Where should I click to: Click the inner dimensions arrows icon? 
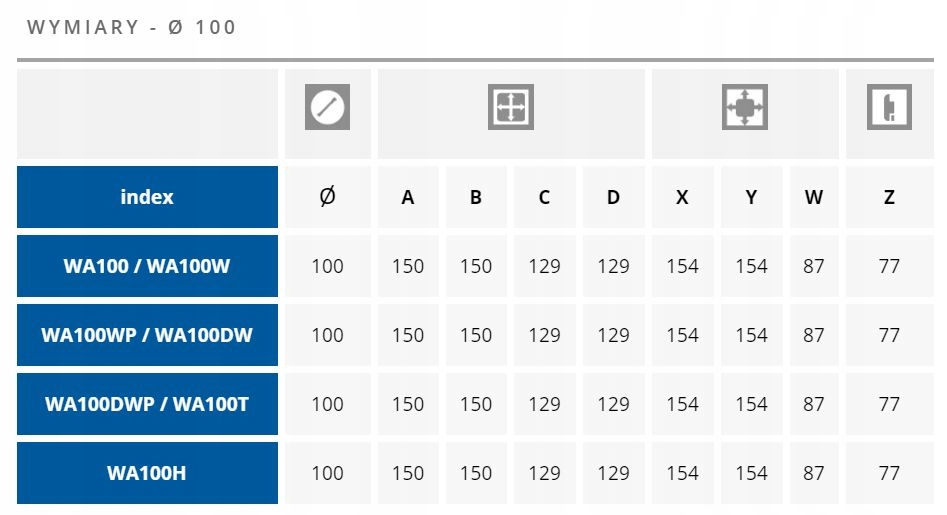tap(510, 107)
